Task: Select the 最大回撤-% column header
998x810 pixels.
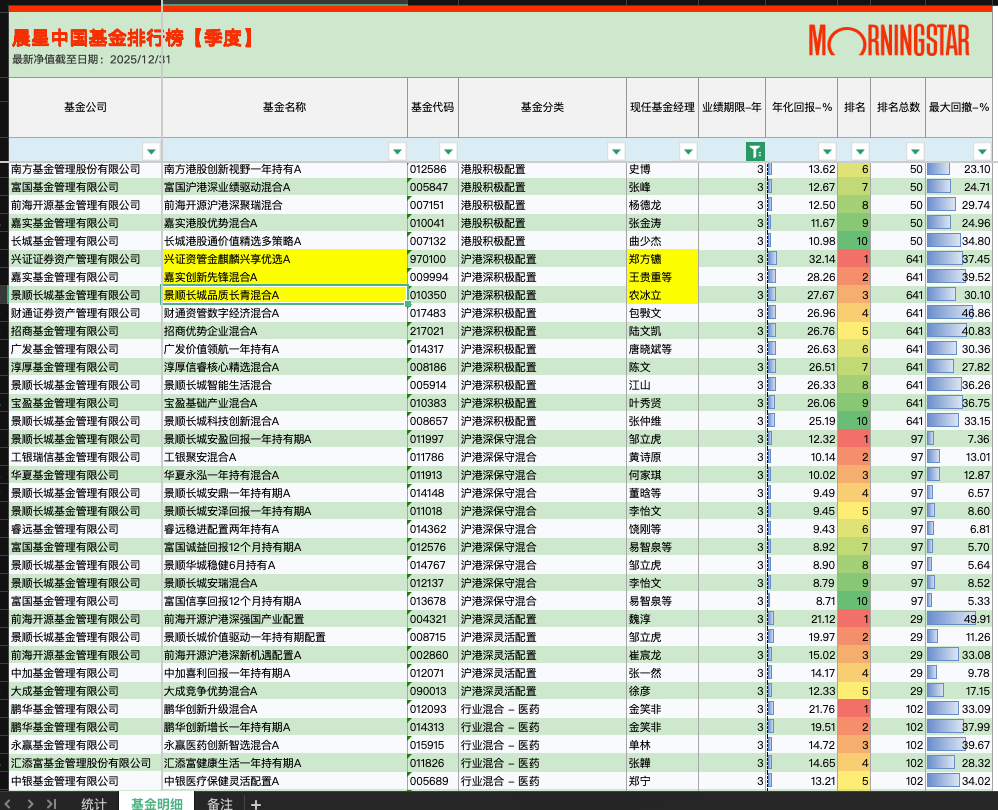Action: pos(959,107)
